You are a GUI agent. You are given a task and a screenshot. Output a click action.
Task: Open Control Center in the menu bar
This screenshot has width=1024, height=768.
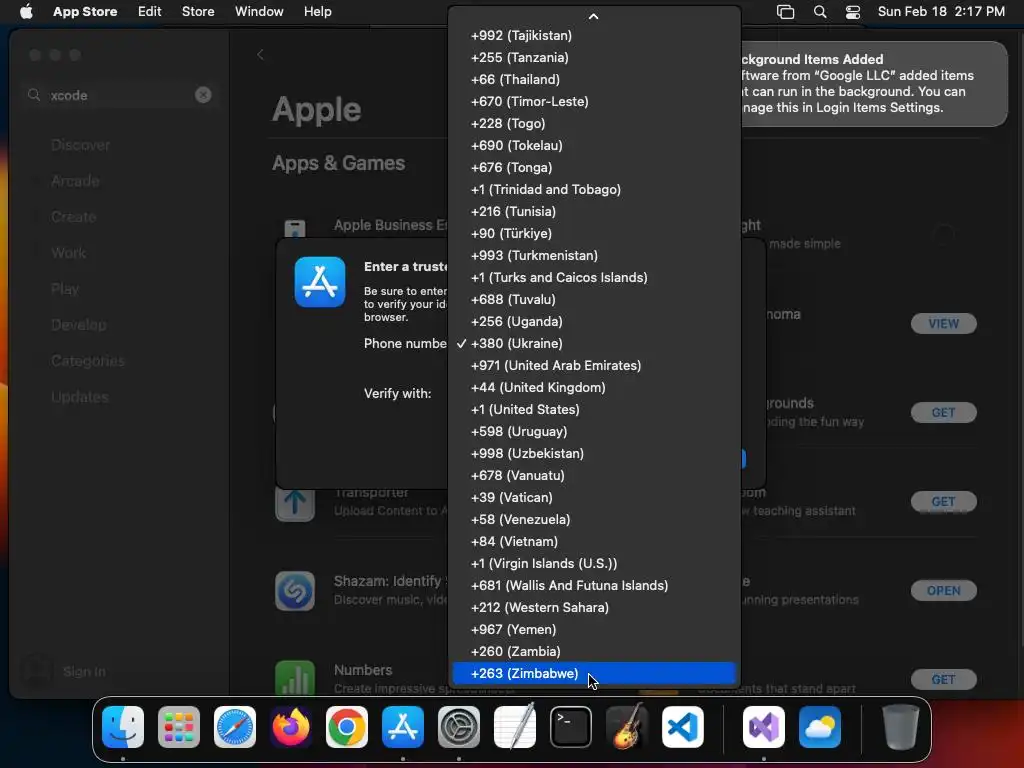(853, 12)
